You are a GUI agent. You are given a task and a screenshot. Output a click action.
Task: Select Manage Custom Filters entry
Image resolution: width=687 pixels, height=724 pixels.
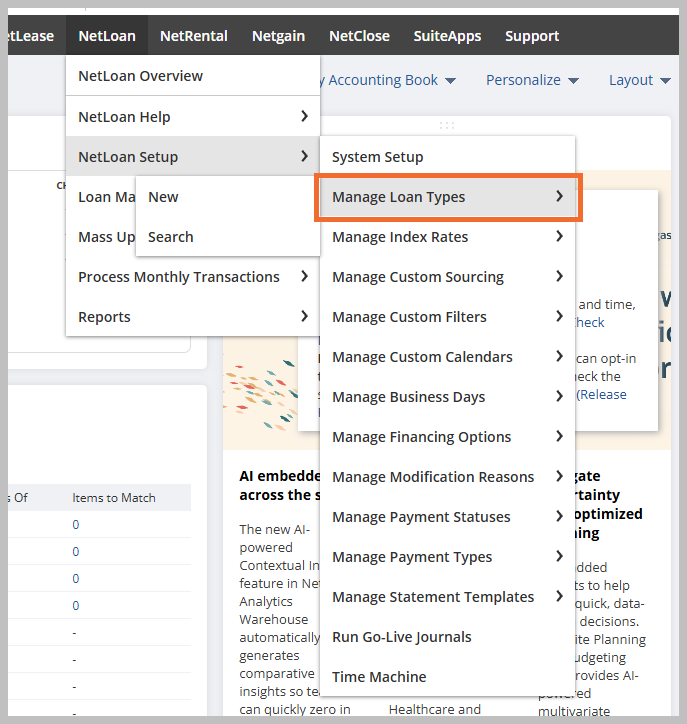coord(447,317)
